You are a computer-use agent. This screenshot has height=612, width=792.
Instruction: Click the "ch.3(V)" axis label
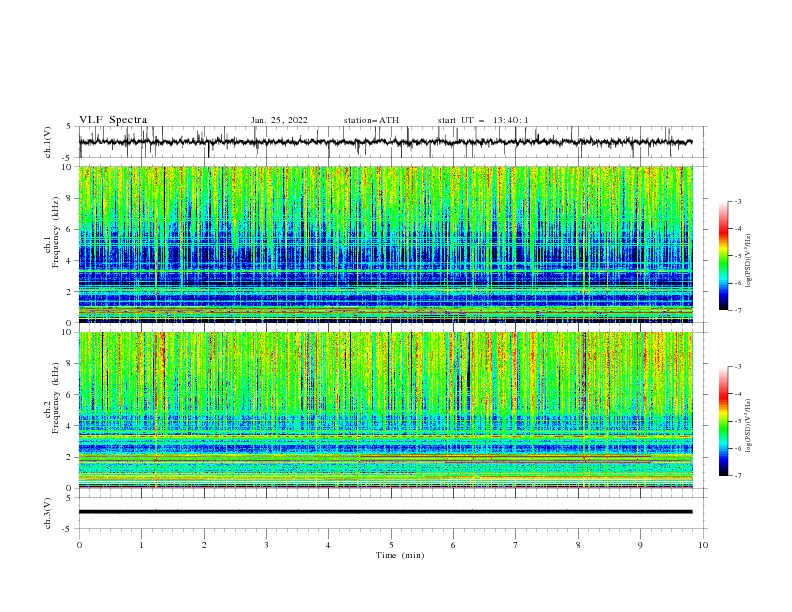click(47, 513)
